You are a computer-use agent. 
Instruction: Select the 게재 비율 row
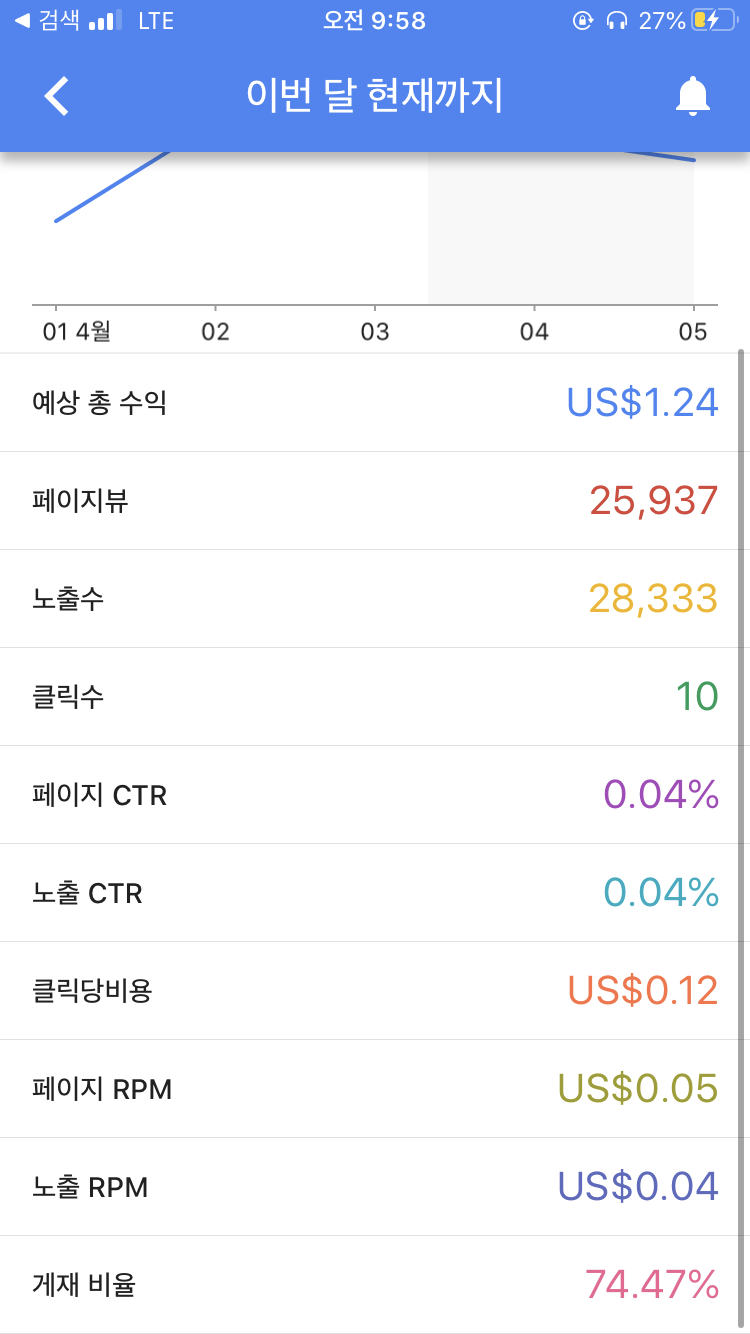[x=375, y=1284]
